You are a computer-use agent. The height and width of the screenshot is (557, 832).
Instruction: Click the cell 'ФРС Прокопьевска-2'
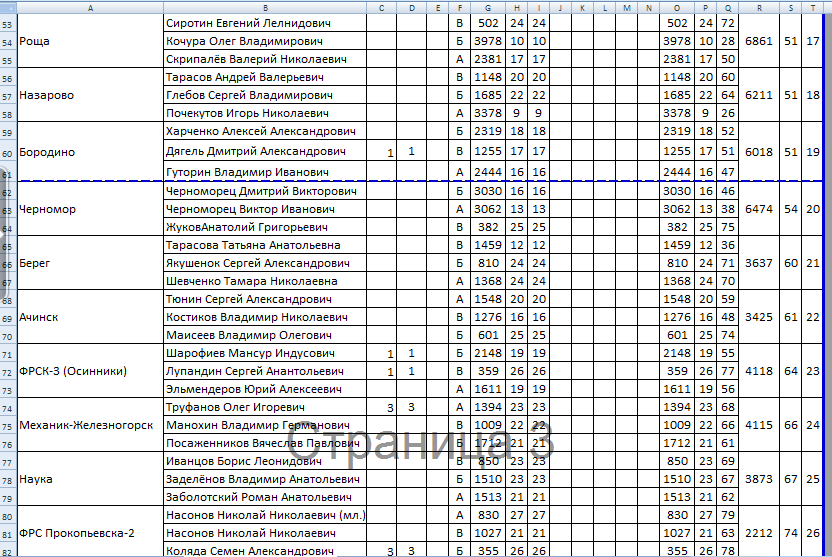(91, 532)
